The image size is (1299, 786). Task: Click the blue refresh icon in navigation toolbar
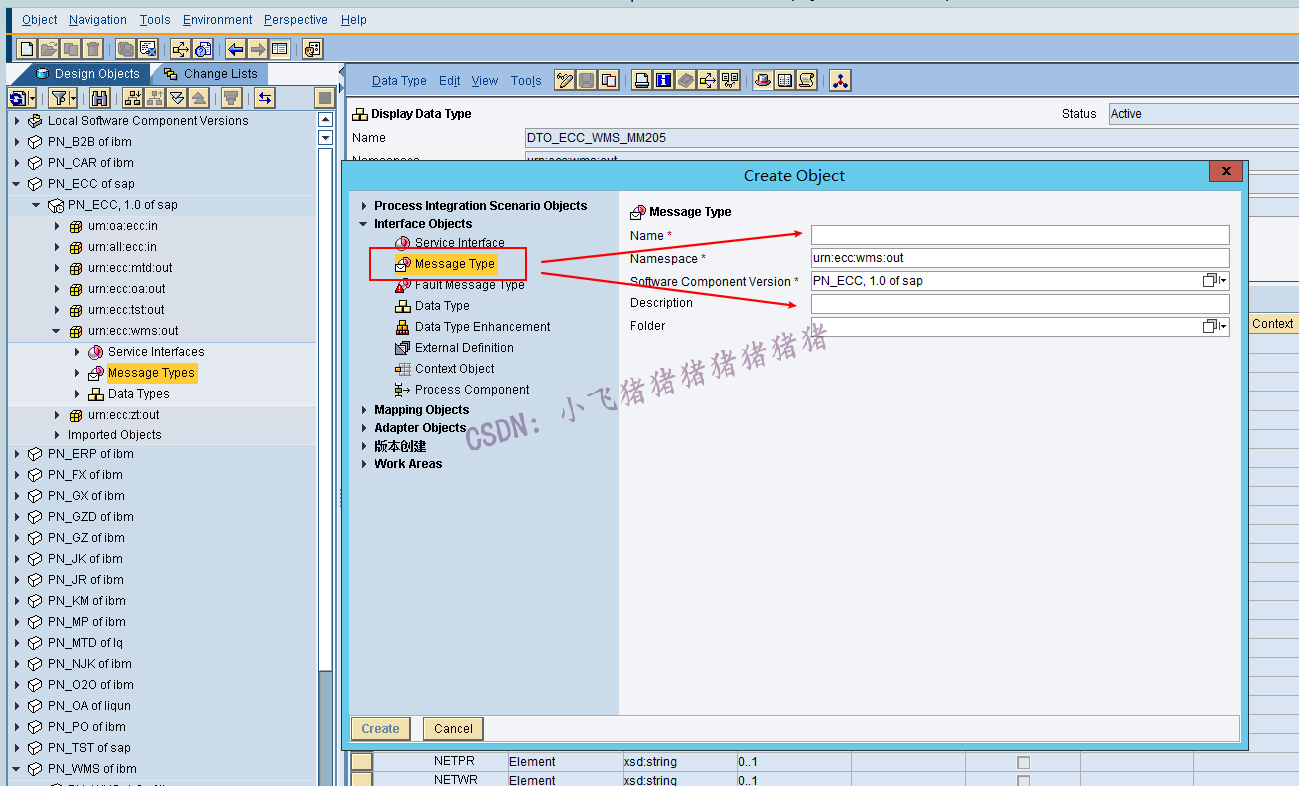pos(19,97)
